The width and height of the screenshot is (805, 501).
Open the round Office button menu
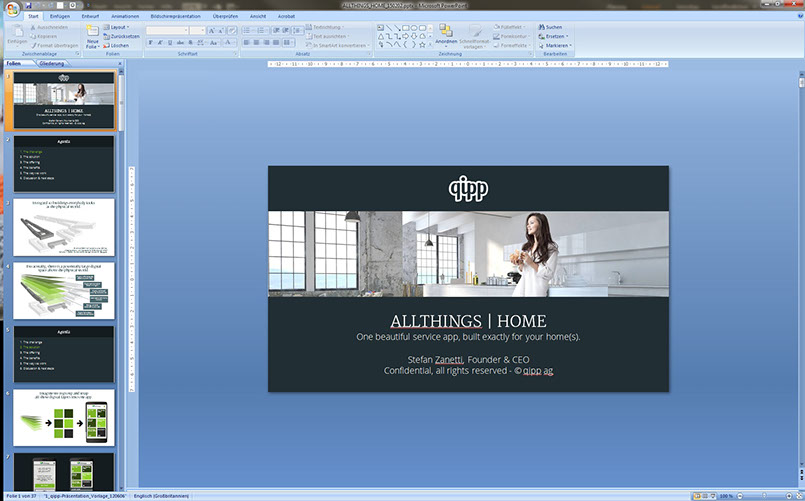click(10, 9)
